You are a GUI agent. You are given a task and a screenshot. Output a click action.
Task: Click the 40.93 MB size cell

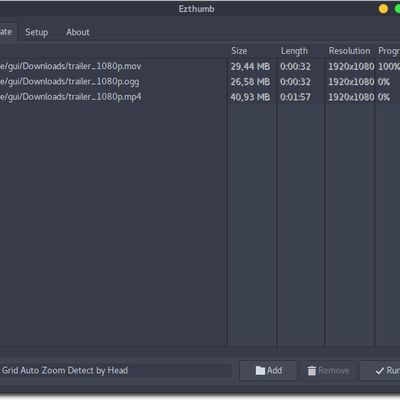click(250, 97)
